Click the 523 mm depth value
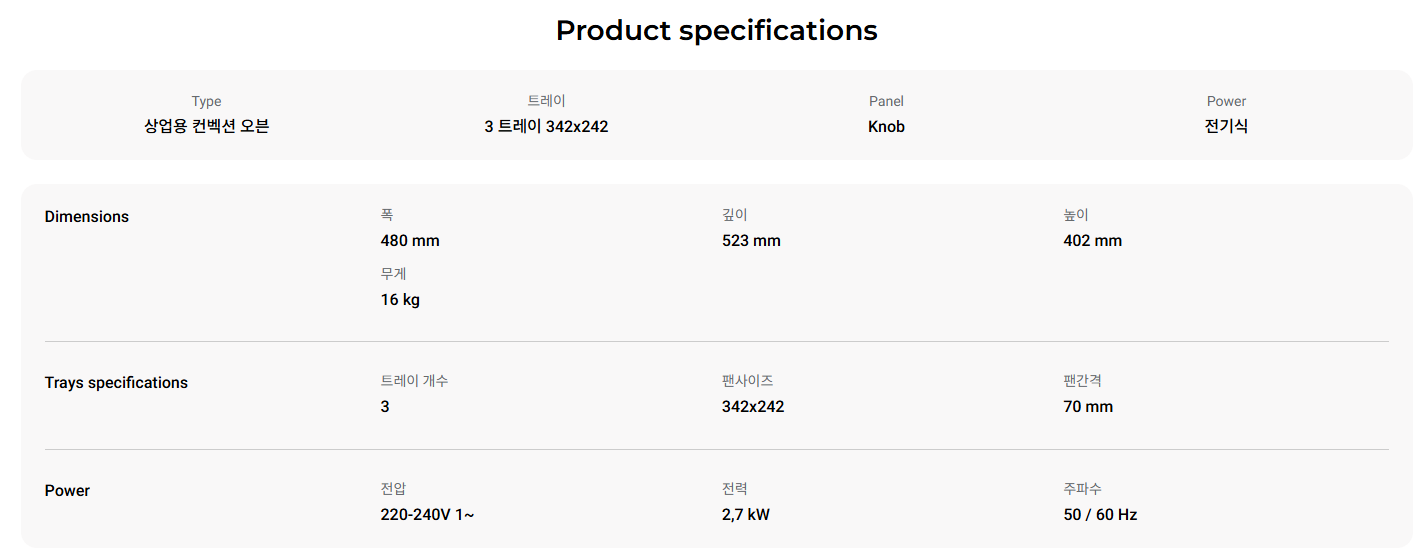The width and height of the screenshot is (1428, 553). click(x=751, y=241)
